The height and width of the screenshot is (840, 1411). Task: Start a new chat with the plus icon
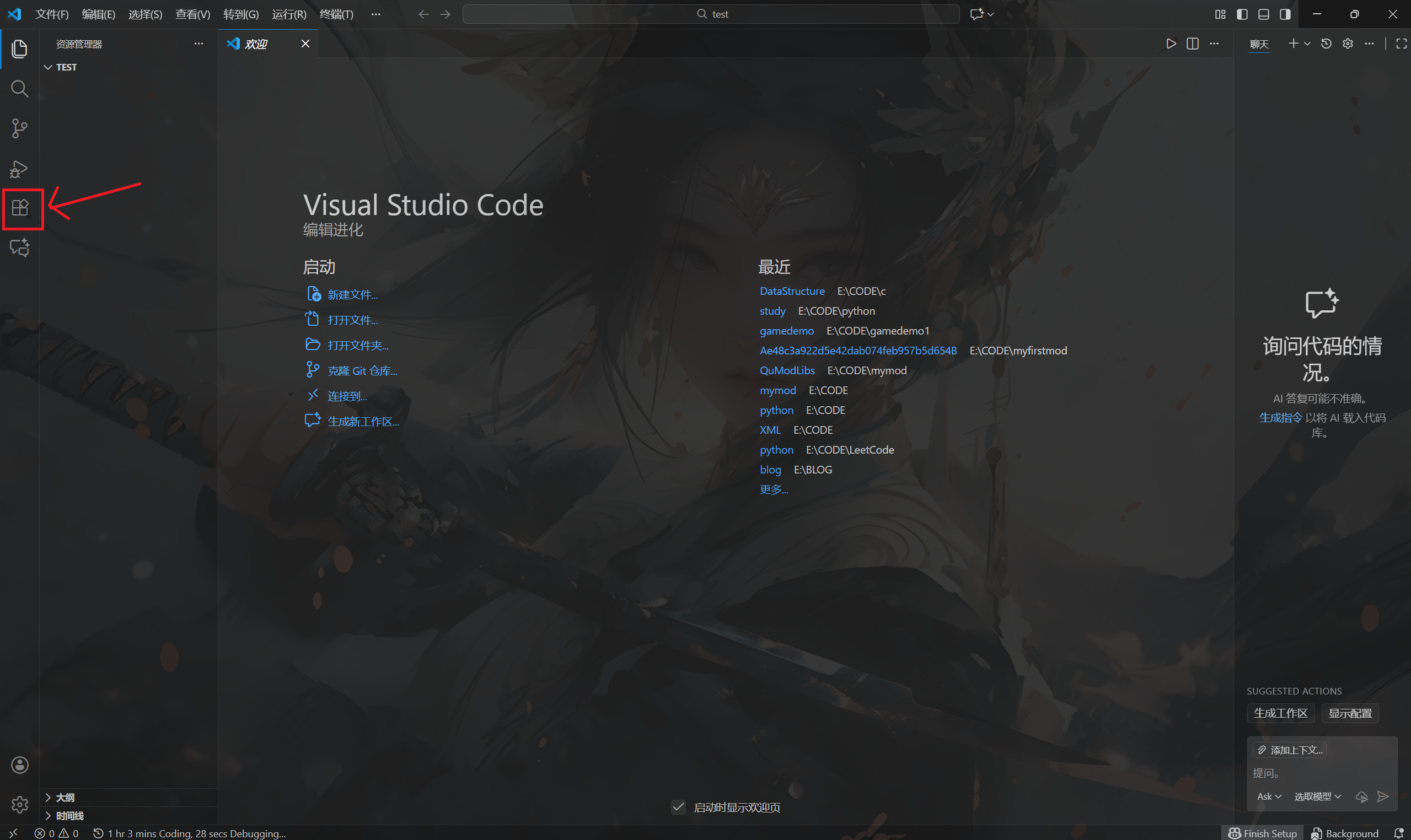1295,43
